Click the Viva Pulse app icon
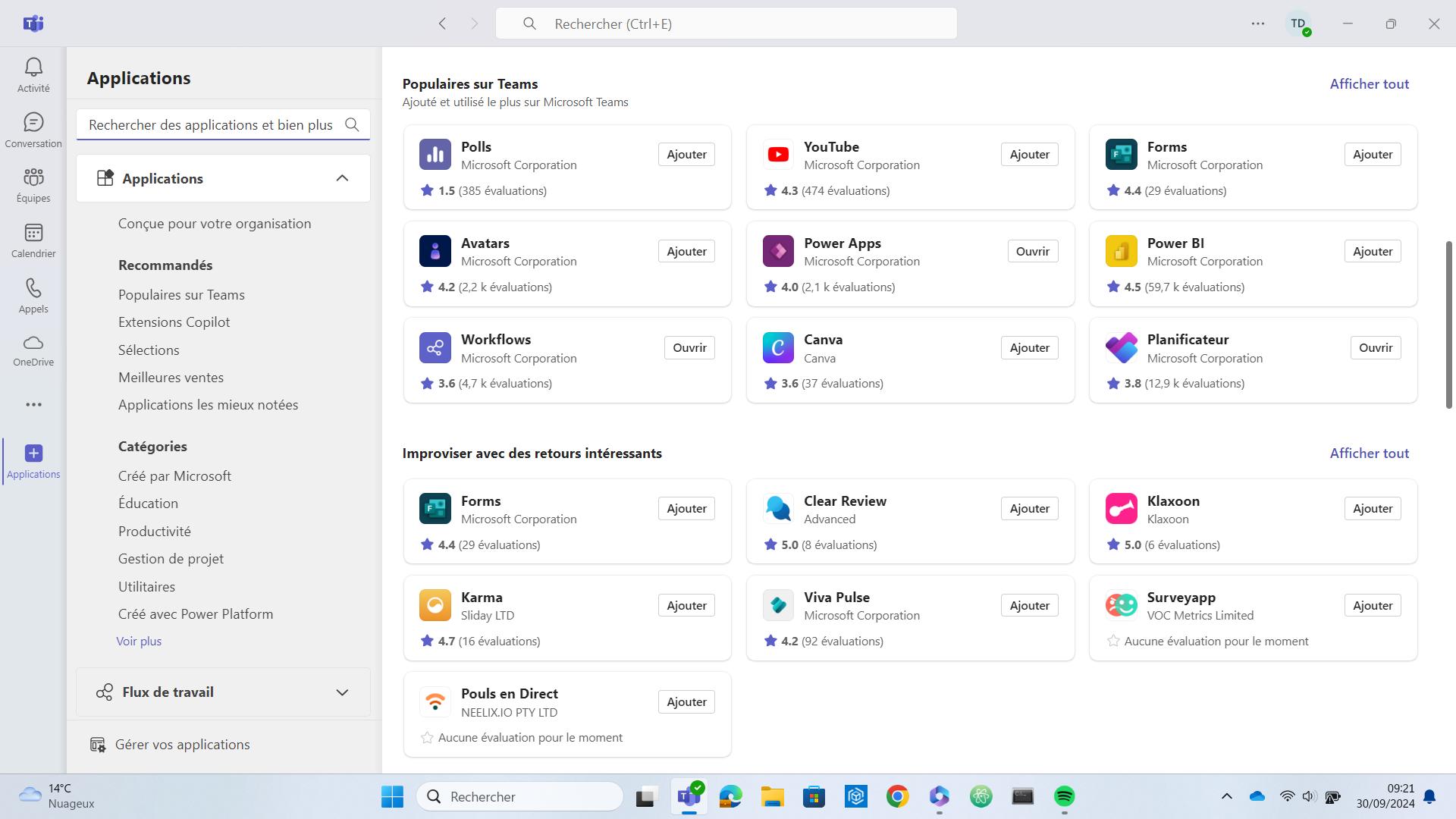The width and height of the screenshot is (1456, 819). pos(778,605)
